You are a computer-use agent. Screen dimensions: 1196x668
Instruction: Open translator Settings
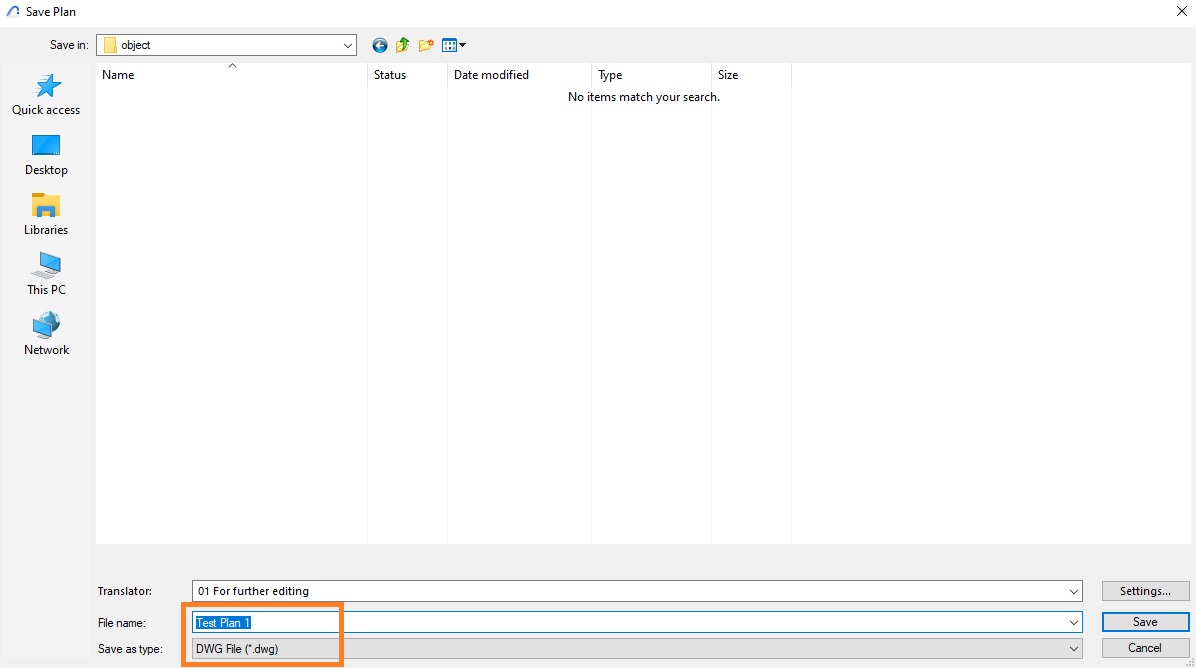(1145, 591)
